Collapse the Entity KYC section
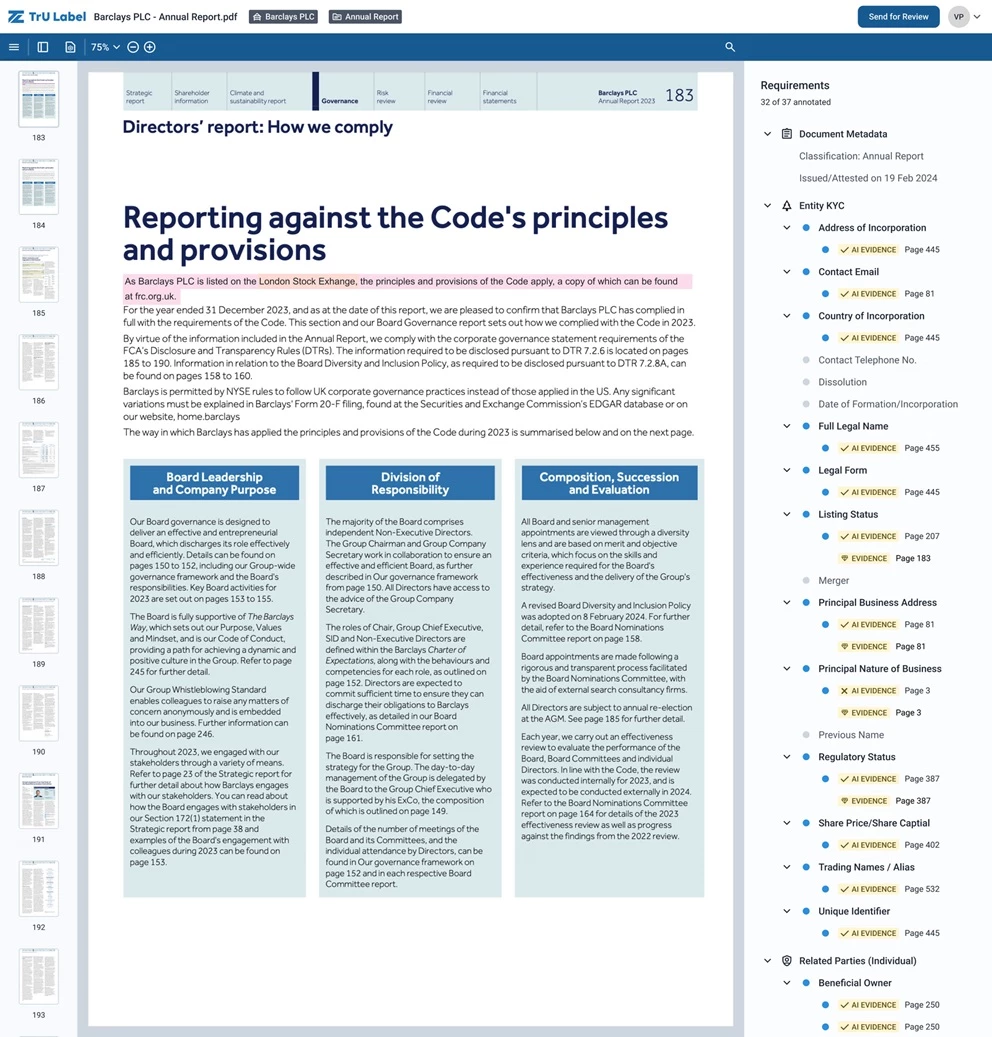 coord(767,206)
